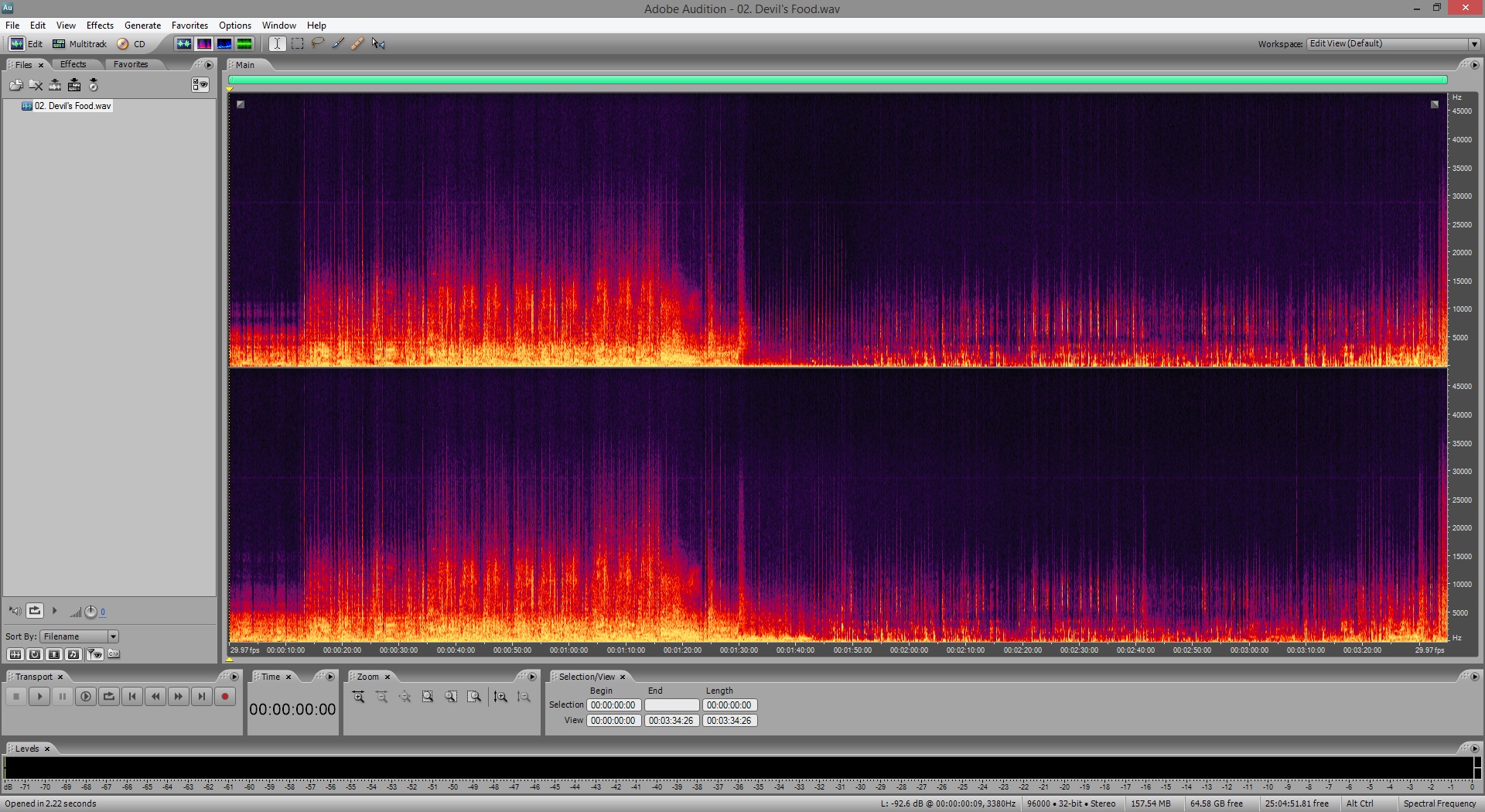The height and width of the screenshot is (812, 1485).
Task: Open the File menu
Action: click(x=12, y=26)
